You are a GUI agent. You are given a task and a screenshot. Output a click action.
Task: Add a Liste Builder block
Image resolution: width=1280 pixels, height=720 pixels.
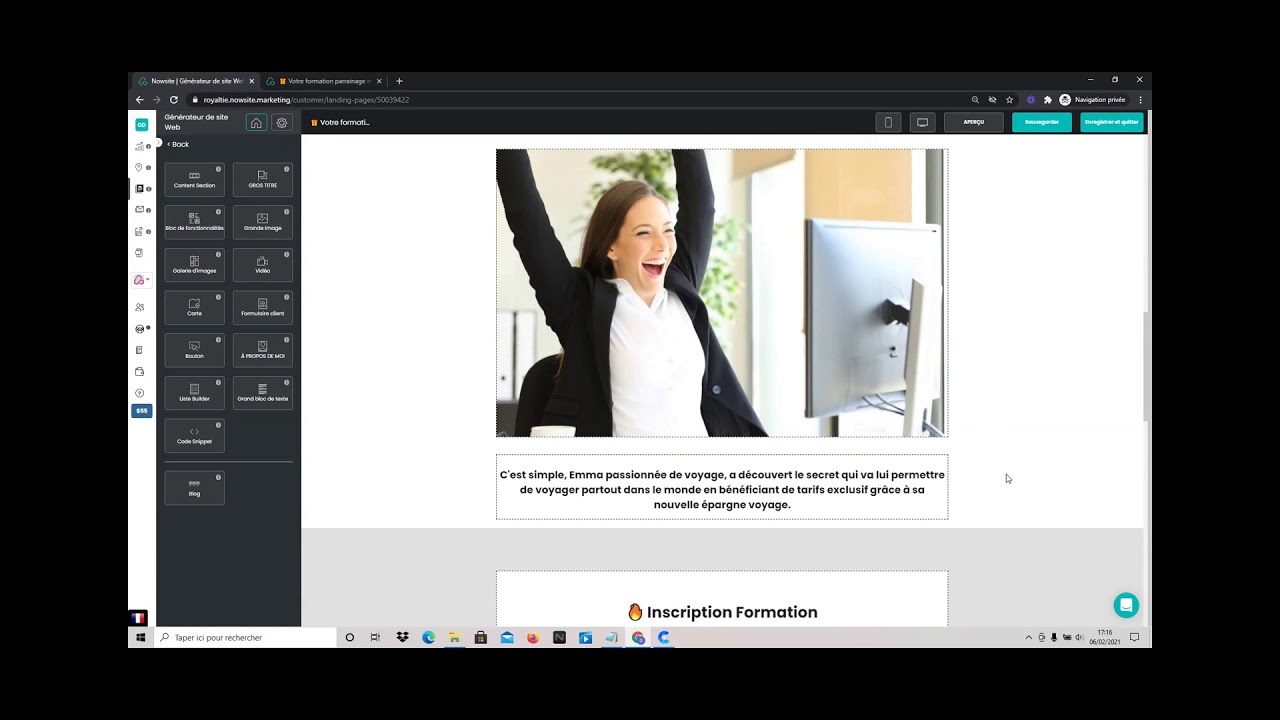click(x=194, y=393)
